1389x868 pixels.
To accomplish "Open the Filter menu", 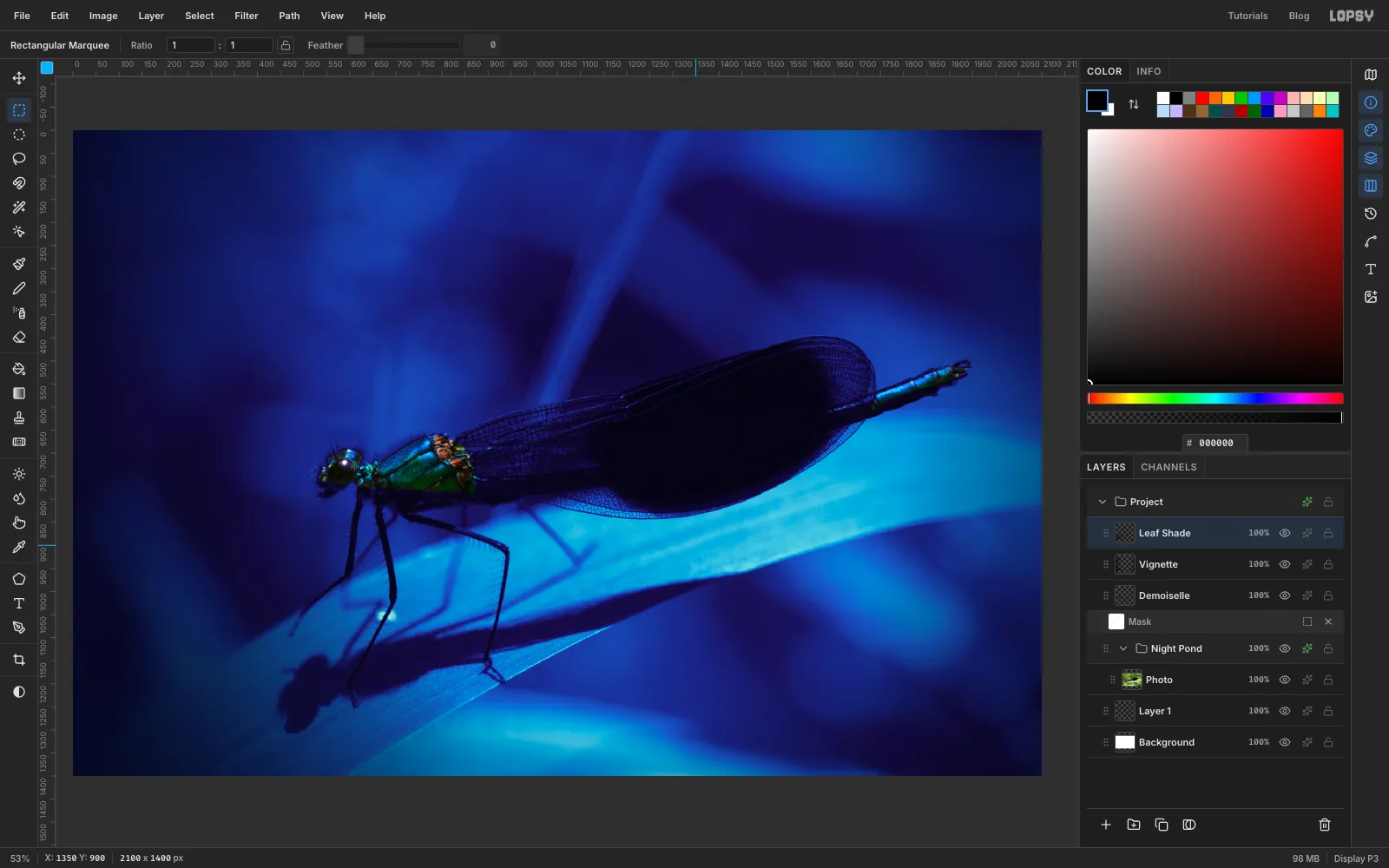I will (247, 16).
